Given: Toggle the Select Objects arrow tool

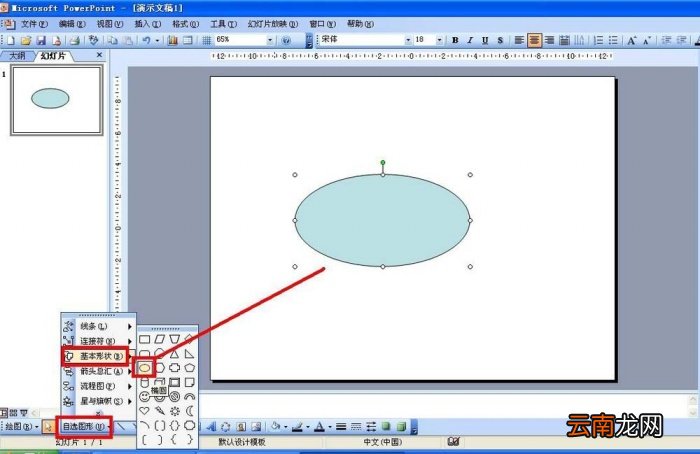Looking at the screenshot, I should tap(48, 427).
